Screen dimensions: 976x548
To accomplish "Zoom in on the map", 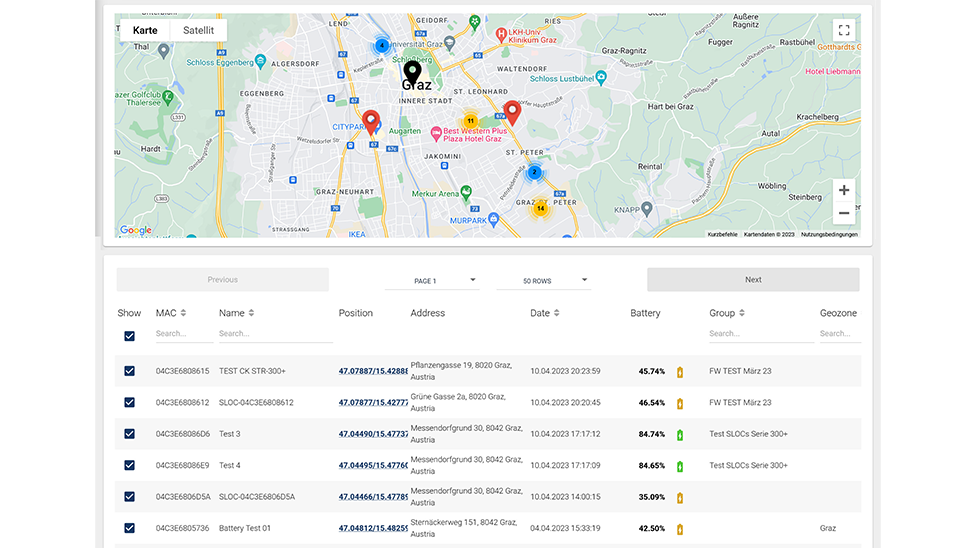I will 844,190.
